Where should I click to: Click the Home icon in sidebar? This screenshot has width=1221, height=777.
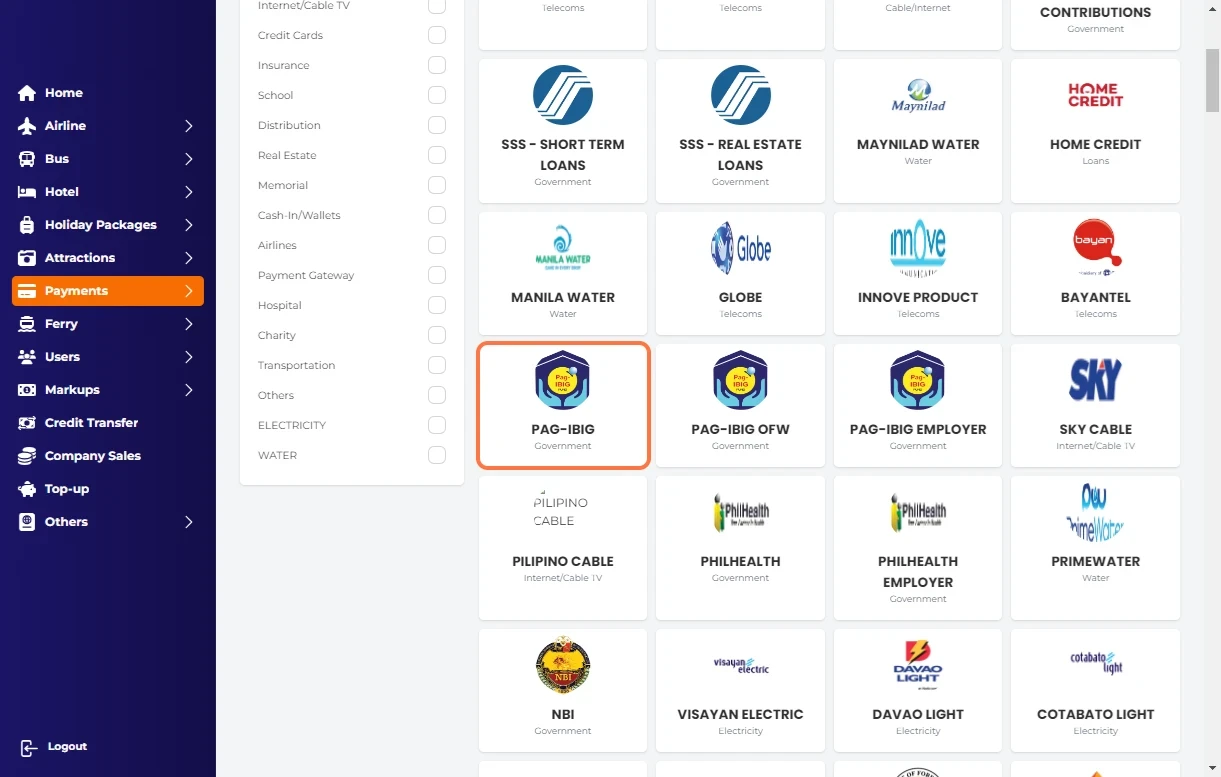click(27, 93)
